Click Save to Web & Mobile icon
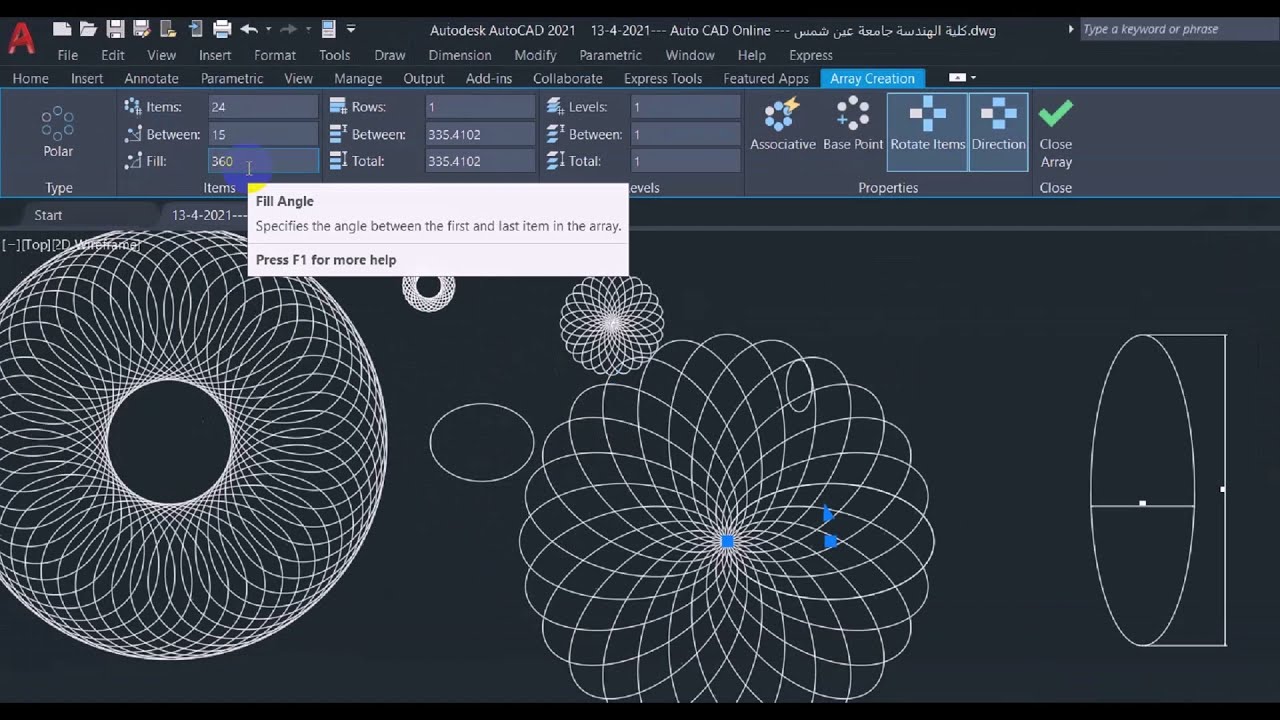 pos(195,29)
